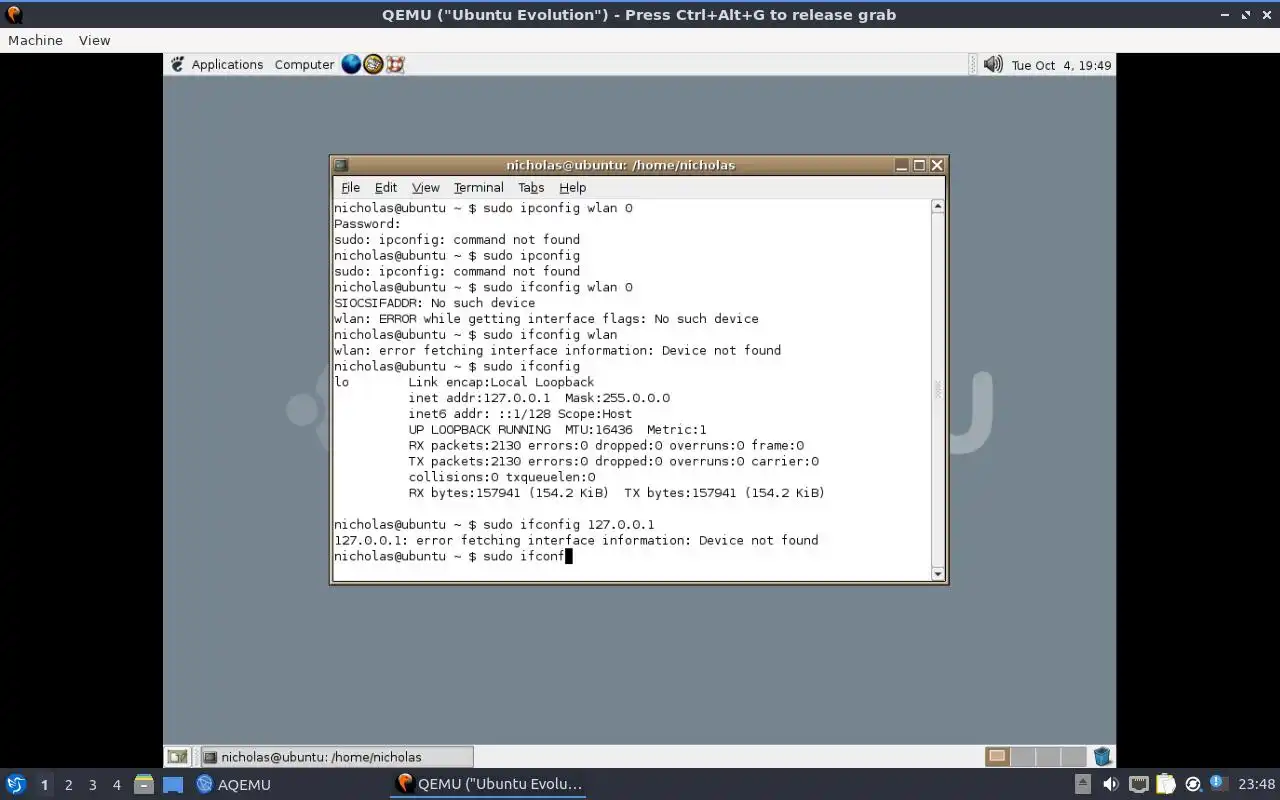Open the terminal Help menu
The image size is (1280, 800).
572,187
